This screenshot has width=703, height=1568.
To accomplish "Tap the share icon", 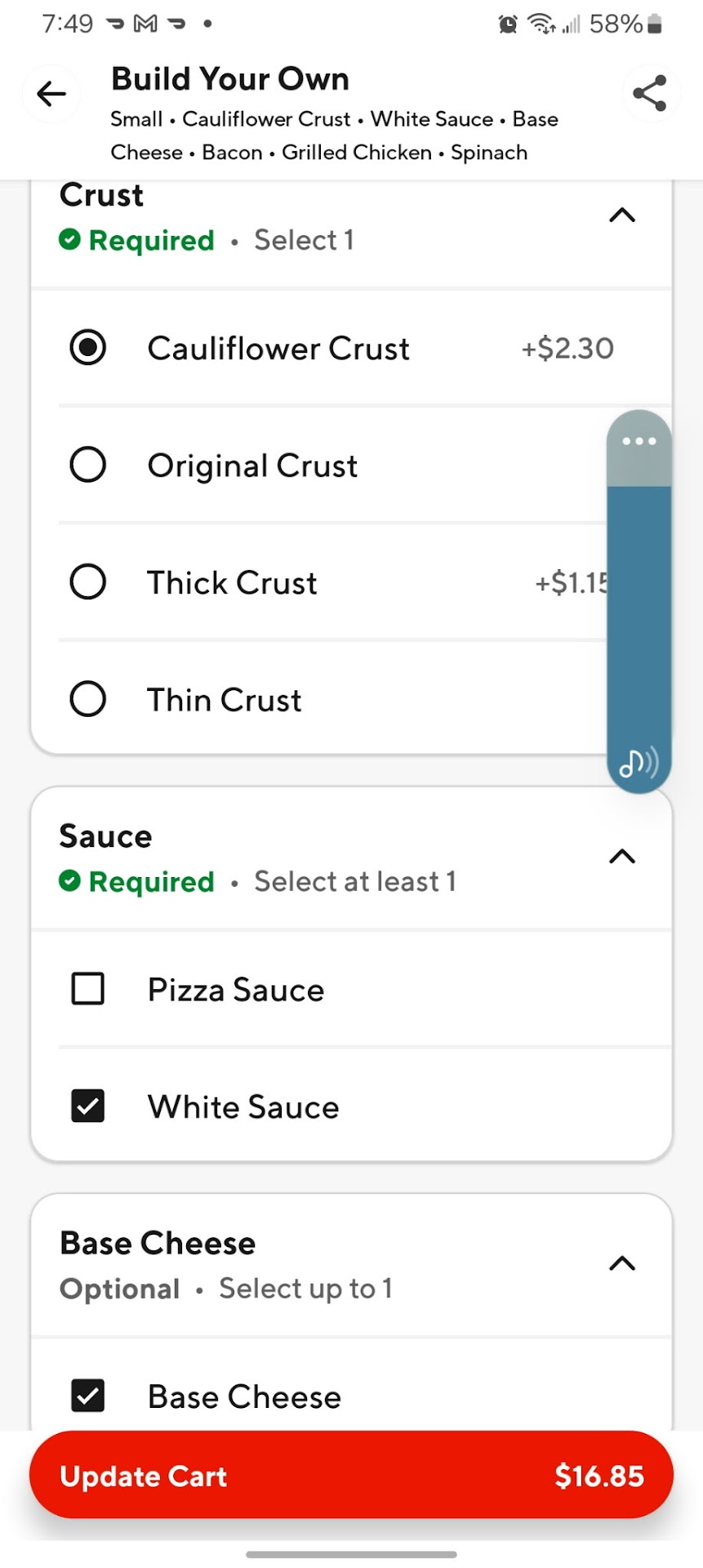I will pos(650,93).
